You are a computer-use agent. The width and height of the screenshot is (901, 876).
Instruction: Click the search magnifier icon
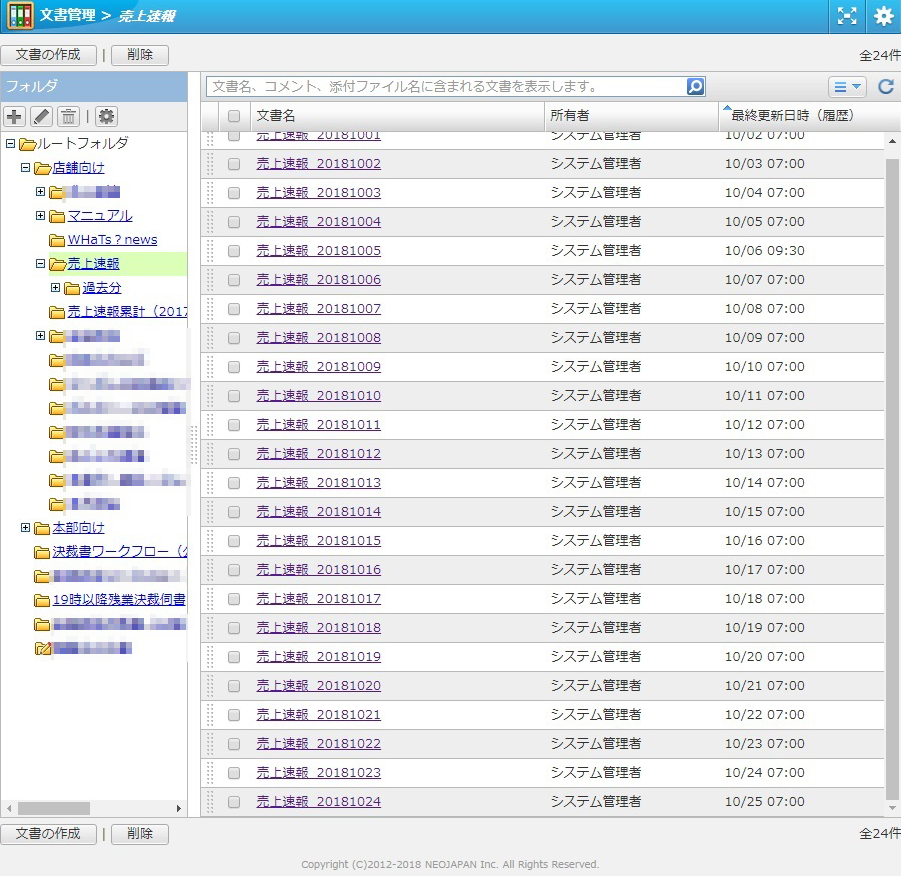coord(696,87)
